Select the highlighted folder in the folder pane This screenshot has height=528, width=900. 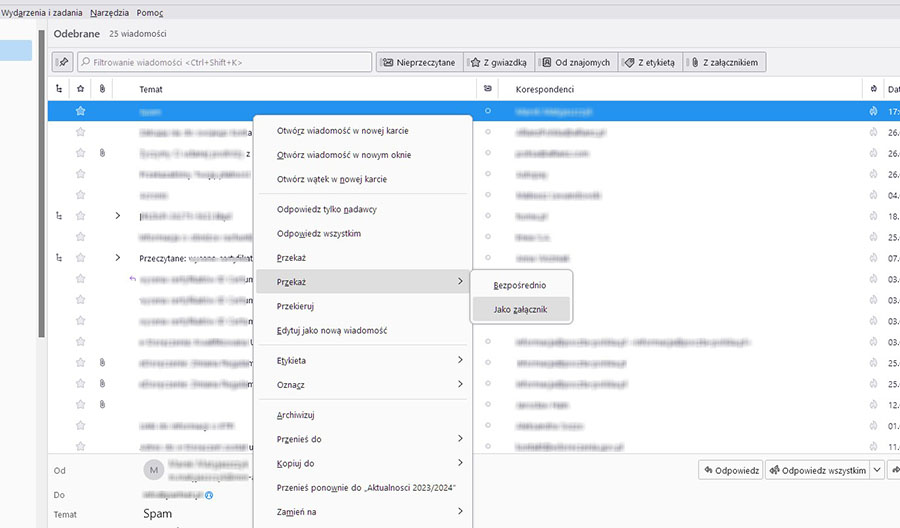coord(15,51)
